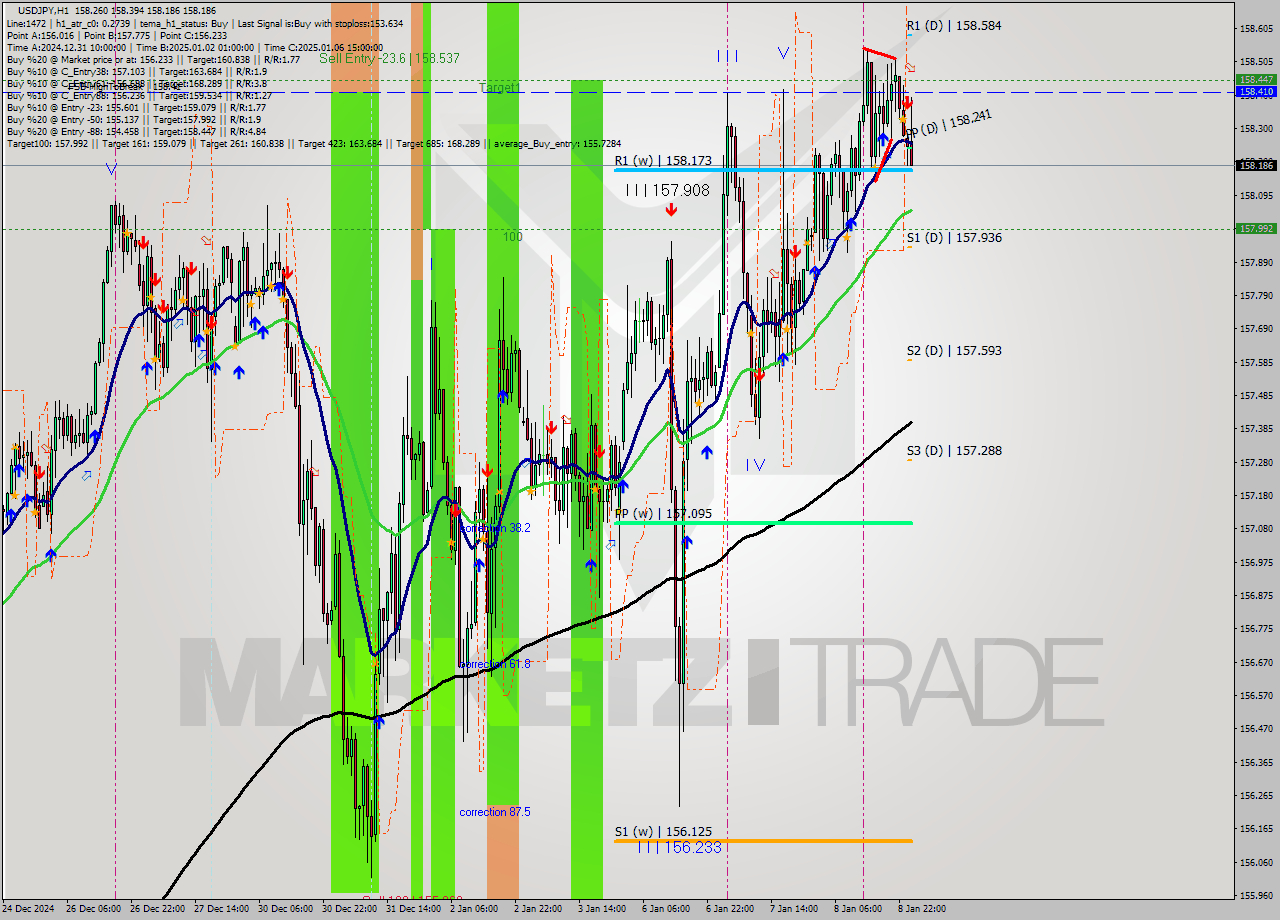
Task: Select the PP (D) | 158.241 pivot label
Action: pyautogui.click(x=949, y=124)
